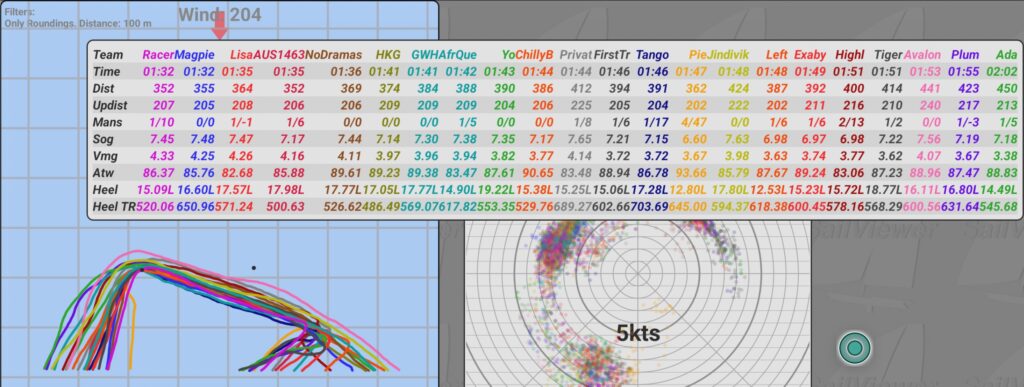The image size is (1024, 387).
Task: Click the Sog row label
Action: click(x=104, y=139)
